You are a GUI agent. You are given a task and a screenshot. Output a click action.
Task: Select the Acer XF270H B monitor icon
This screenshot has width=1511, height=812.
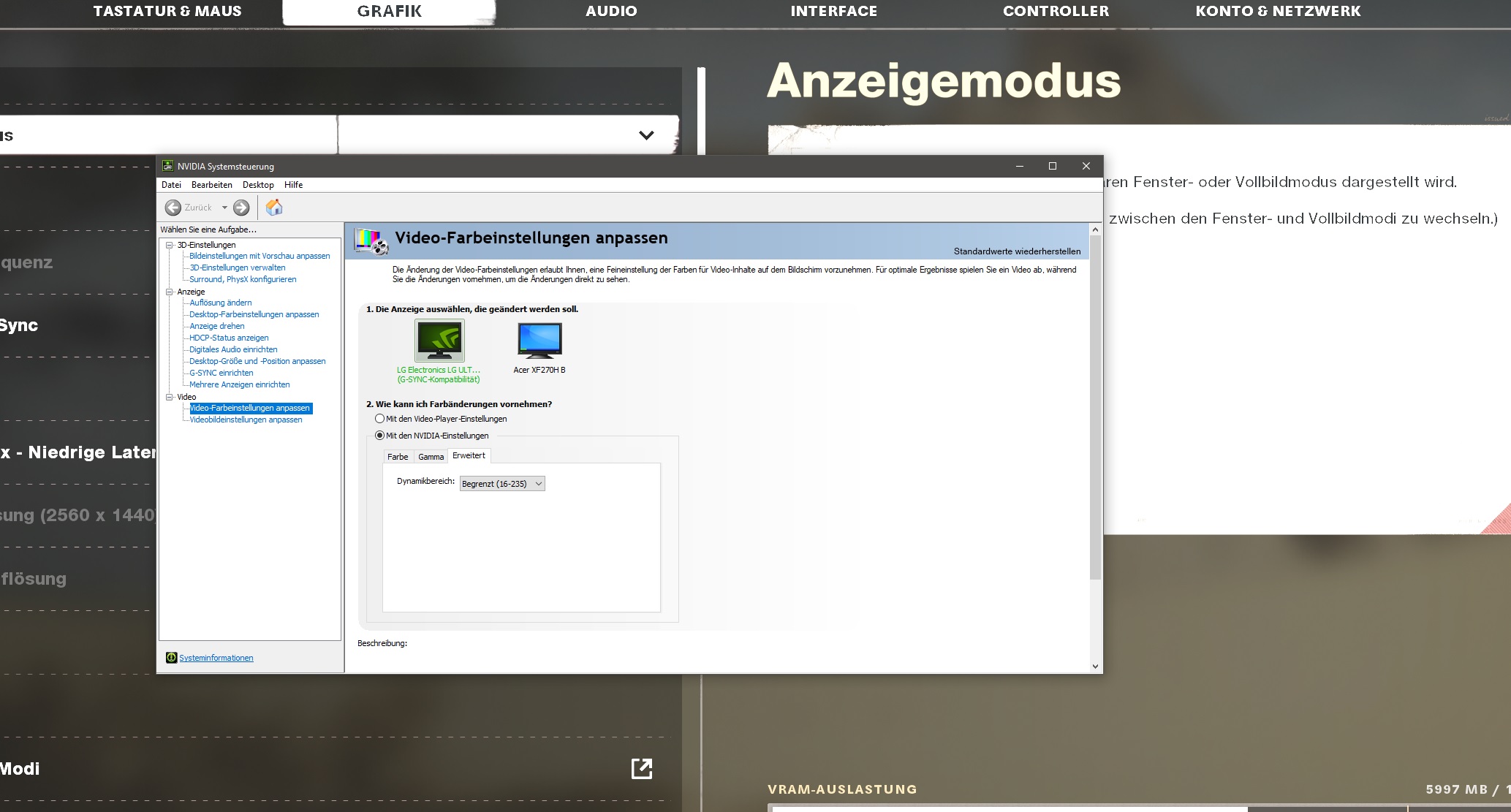[539, 340]
